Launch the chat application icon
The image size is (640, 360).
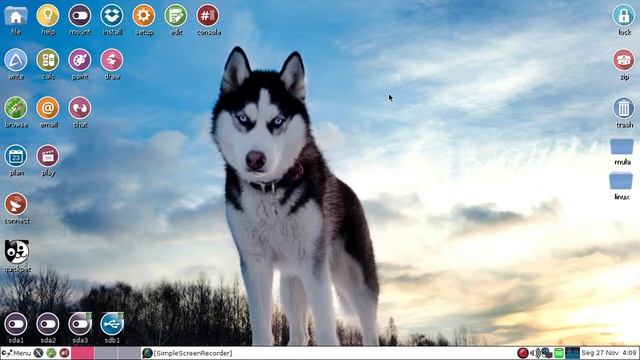coord(80,108)
